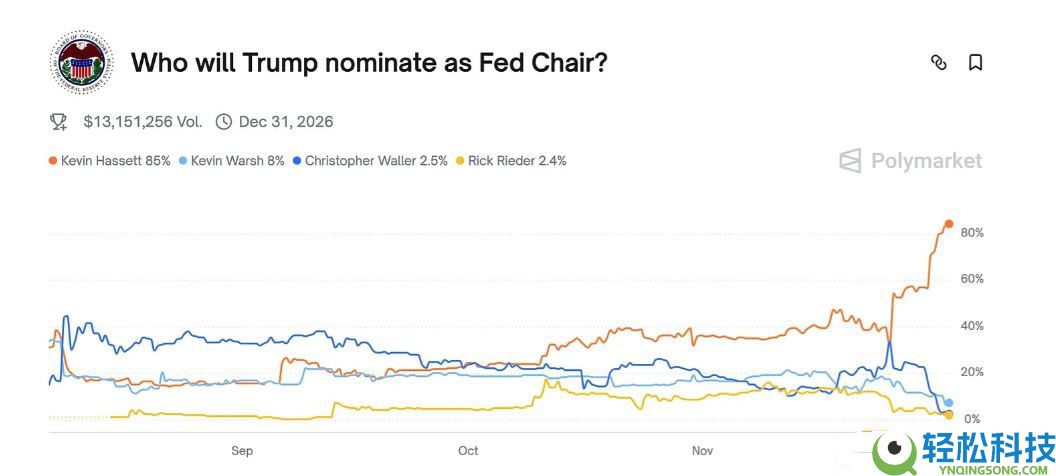Click the market title heading
Screen dimensions: 1056x476
coord(369,63)
